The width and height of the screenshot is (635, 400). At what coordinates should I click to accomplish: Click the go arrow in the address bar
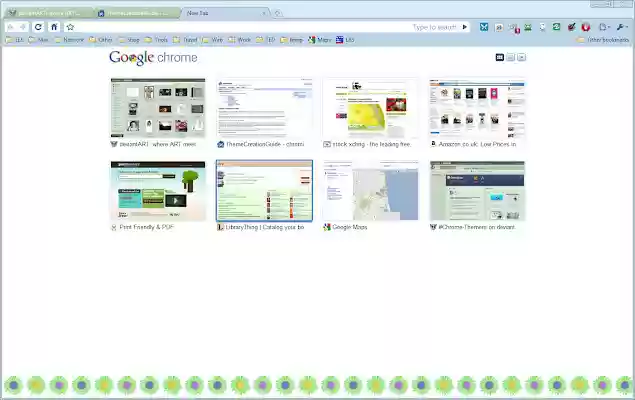tap(465, 27)
